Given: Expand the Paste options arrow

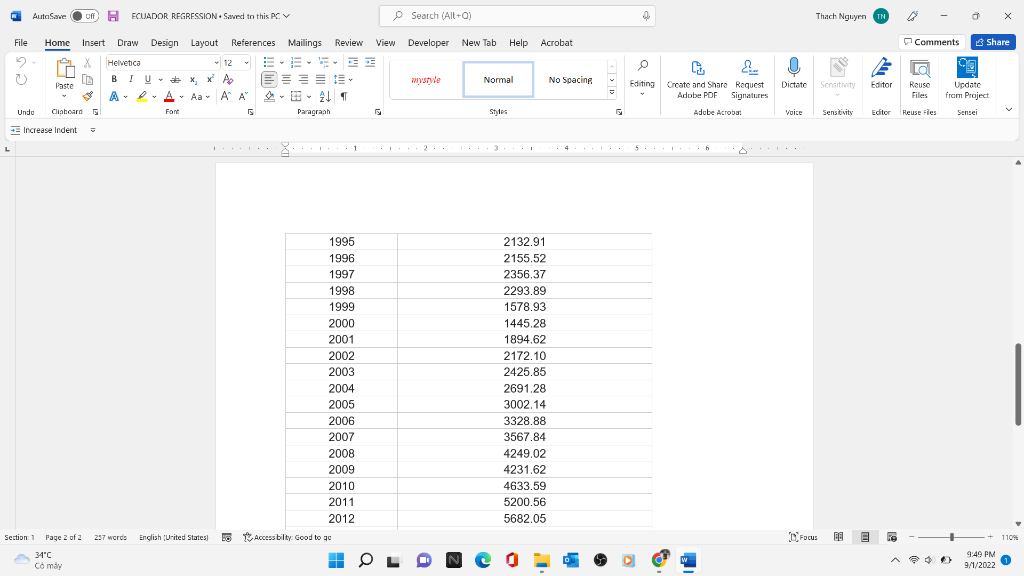Looking at the screenshot, I should point(64,96).
